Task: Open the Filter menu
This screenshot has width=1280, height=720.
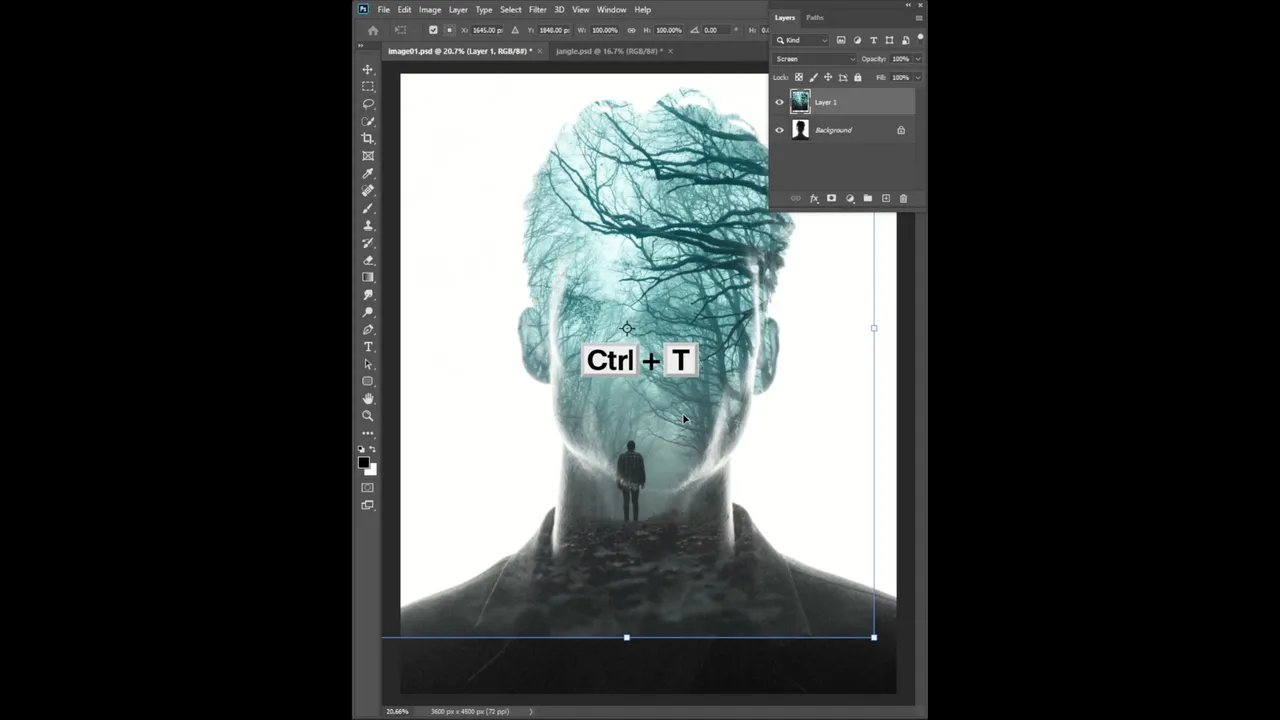Action: (x=537, y=10)
